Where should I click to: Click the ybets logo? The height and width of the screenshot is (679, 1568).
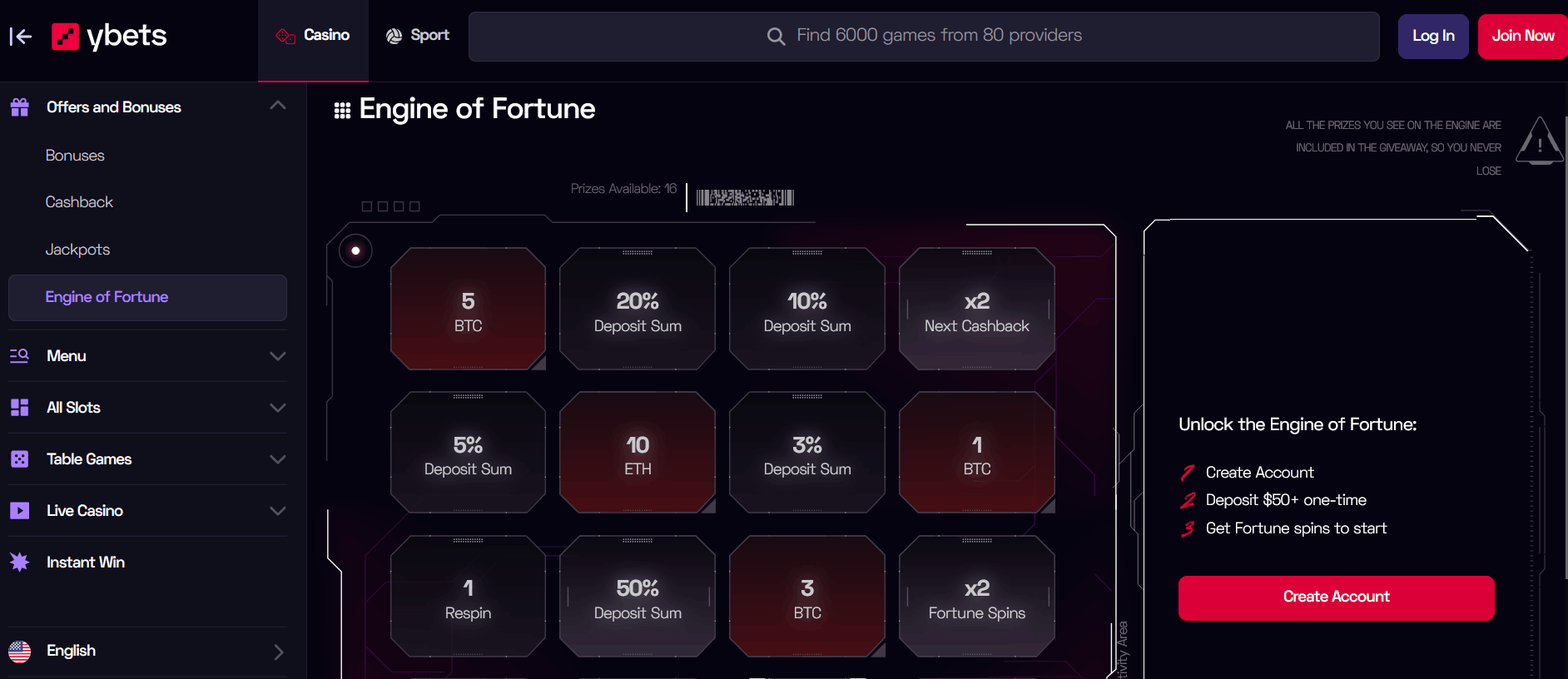110,36
